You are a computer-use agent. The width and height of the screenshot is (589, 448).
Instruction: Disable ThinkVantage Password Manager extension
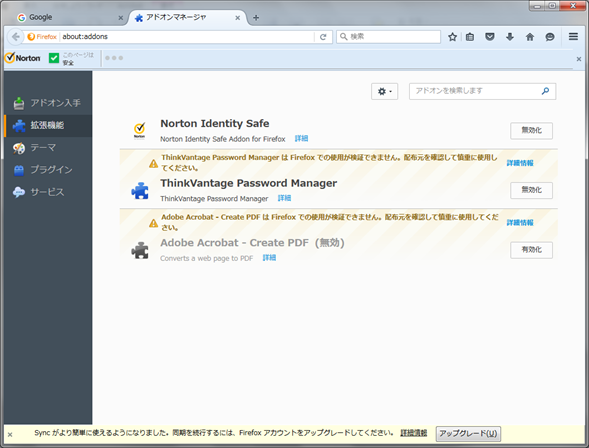531,190
